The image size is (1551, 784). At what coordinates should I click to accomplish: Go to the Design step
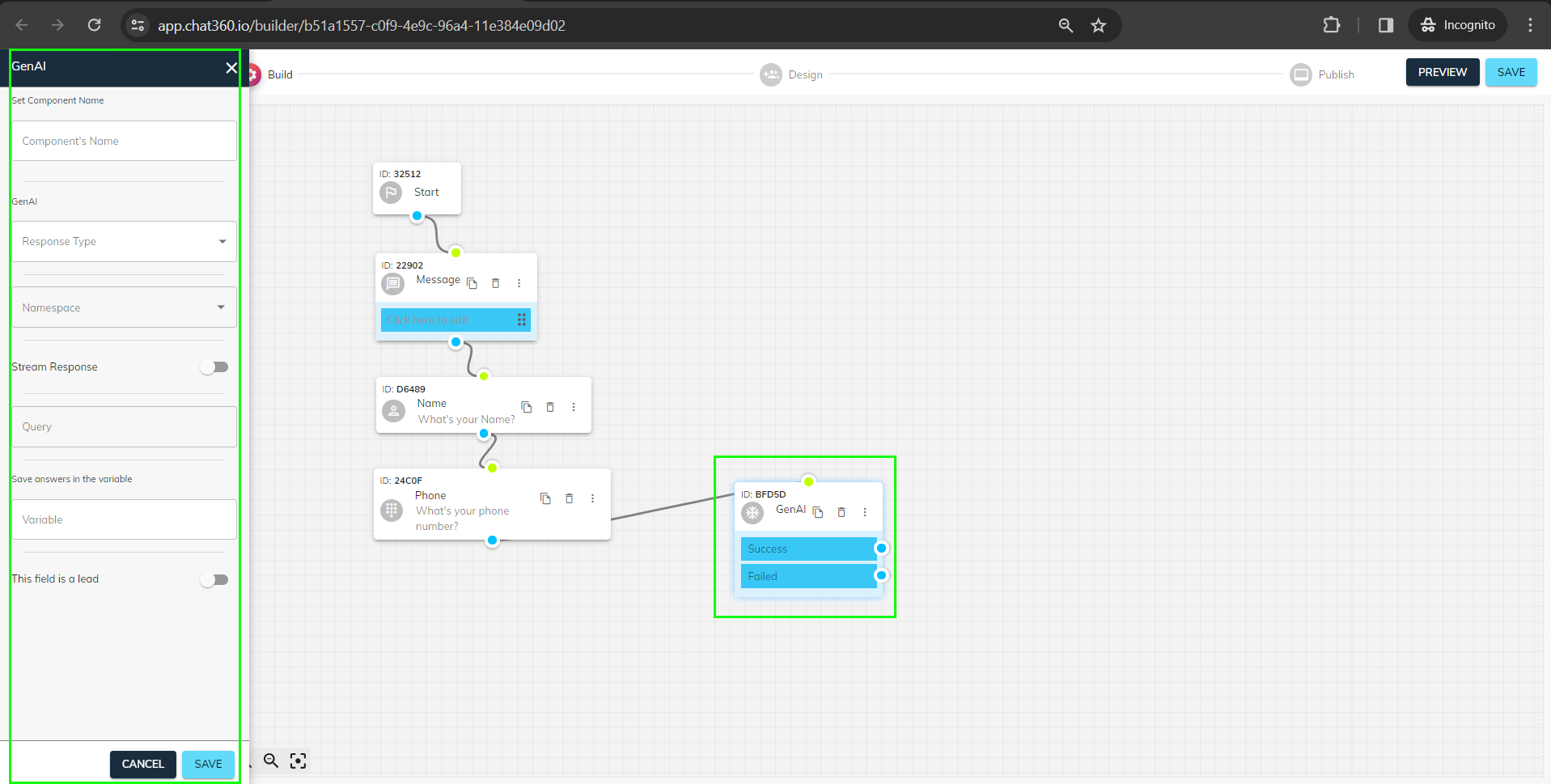792,74
